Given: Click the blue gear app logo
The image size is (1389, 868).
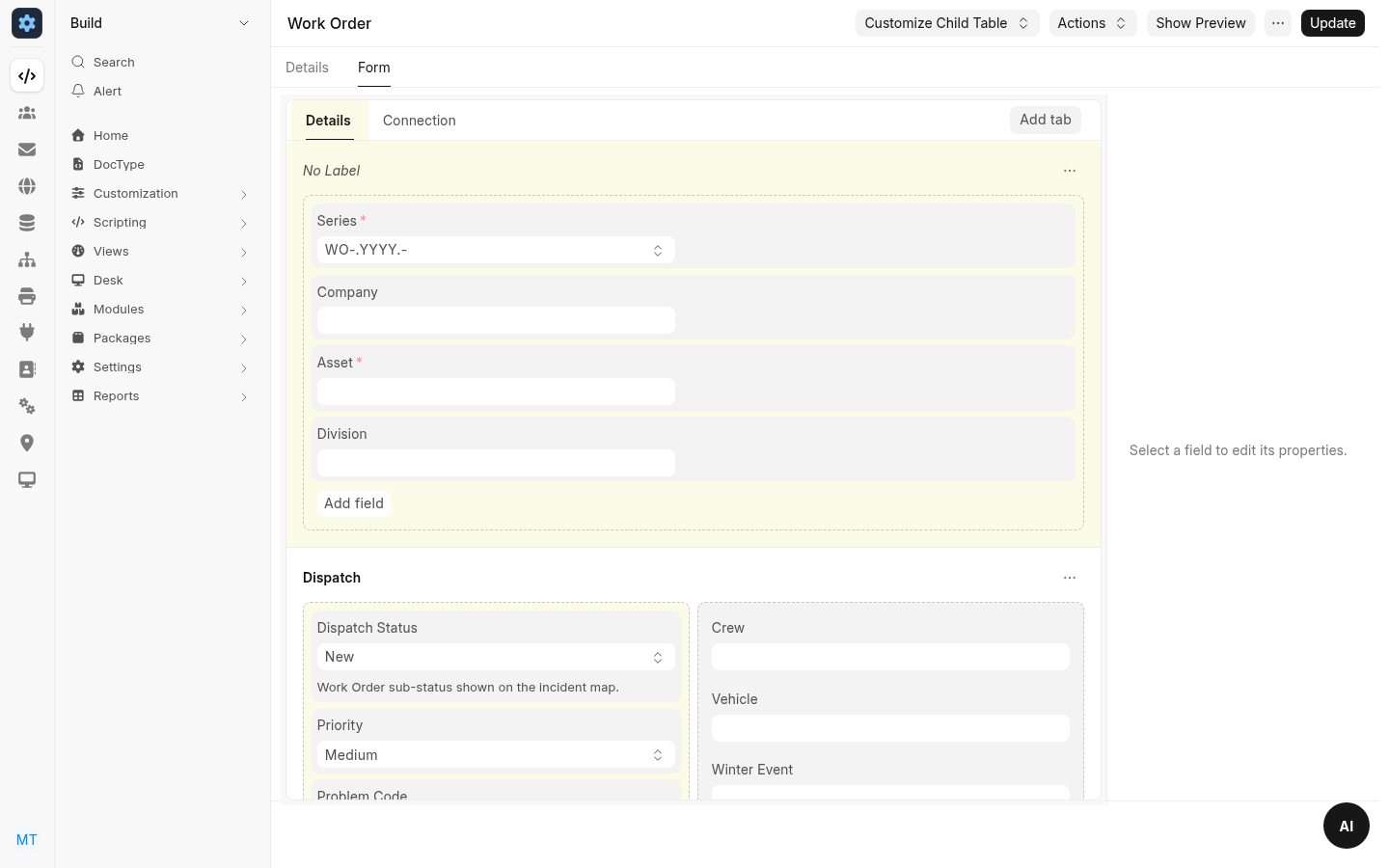Looking at the screenshot, I should point(27,23).
